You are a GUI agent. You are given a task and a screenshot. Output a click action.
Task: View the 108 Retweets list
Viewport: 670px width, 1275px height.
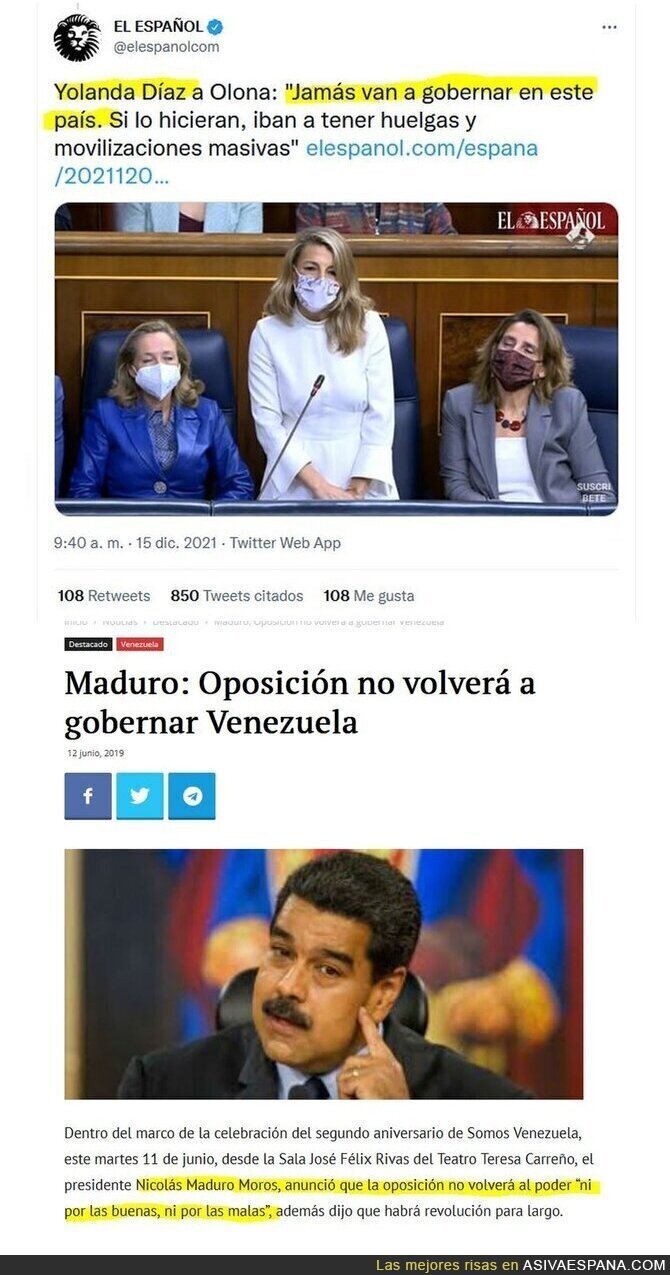(x=104, y=596)
